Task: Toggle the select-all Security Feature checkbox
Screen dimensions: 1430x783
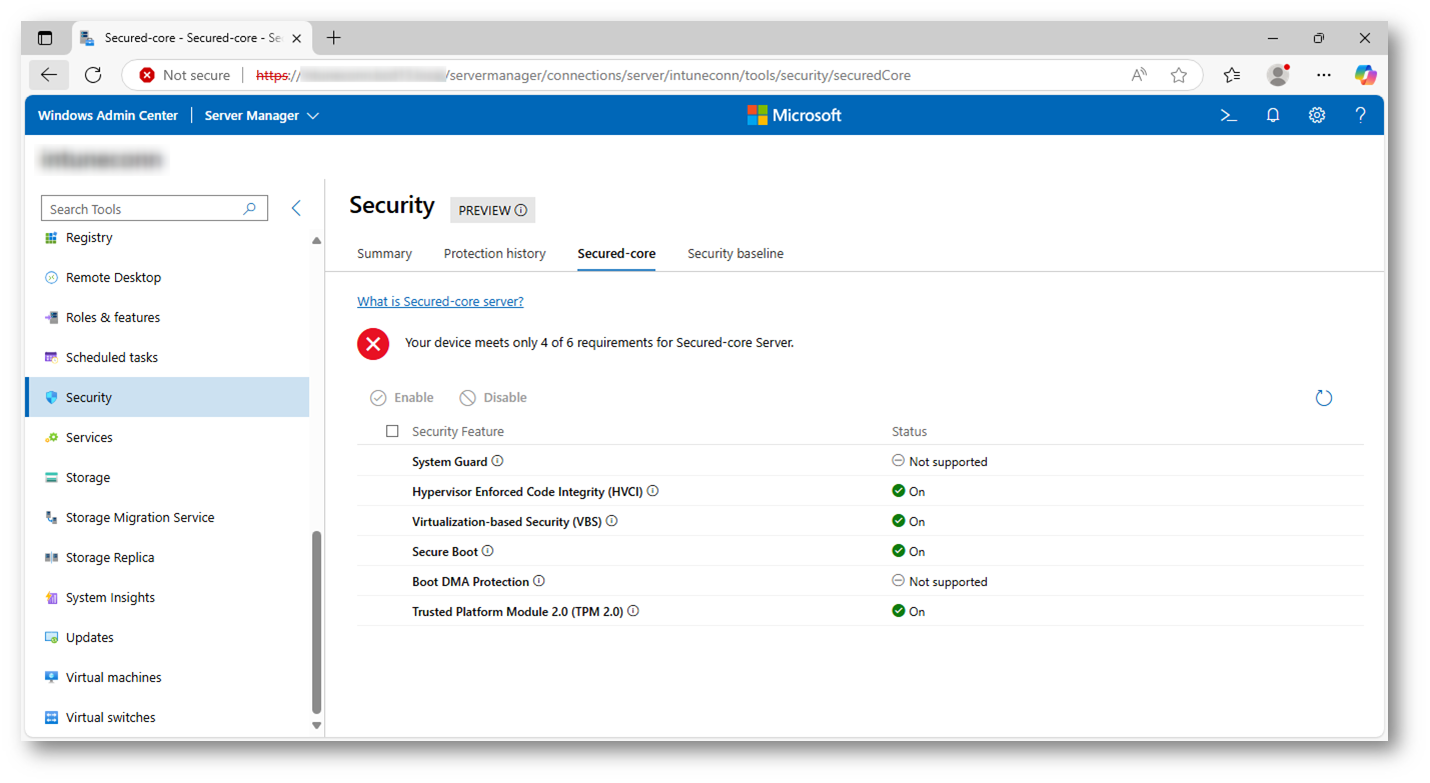Action: (392, 431)
